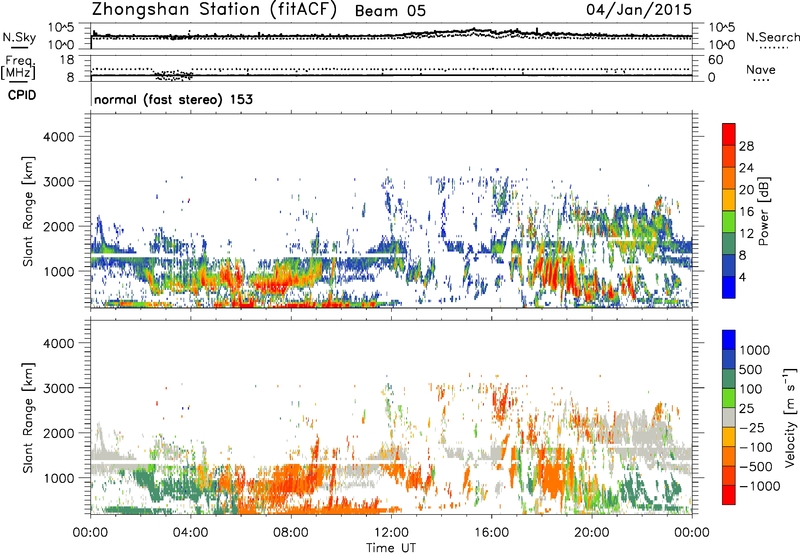
Task: Click the 'Freq. [MHz]' axis label
Action: point(18,68)
